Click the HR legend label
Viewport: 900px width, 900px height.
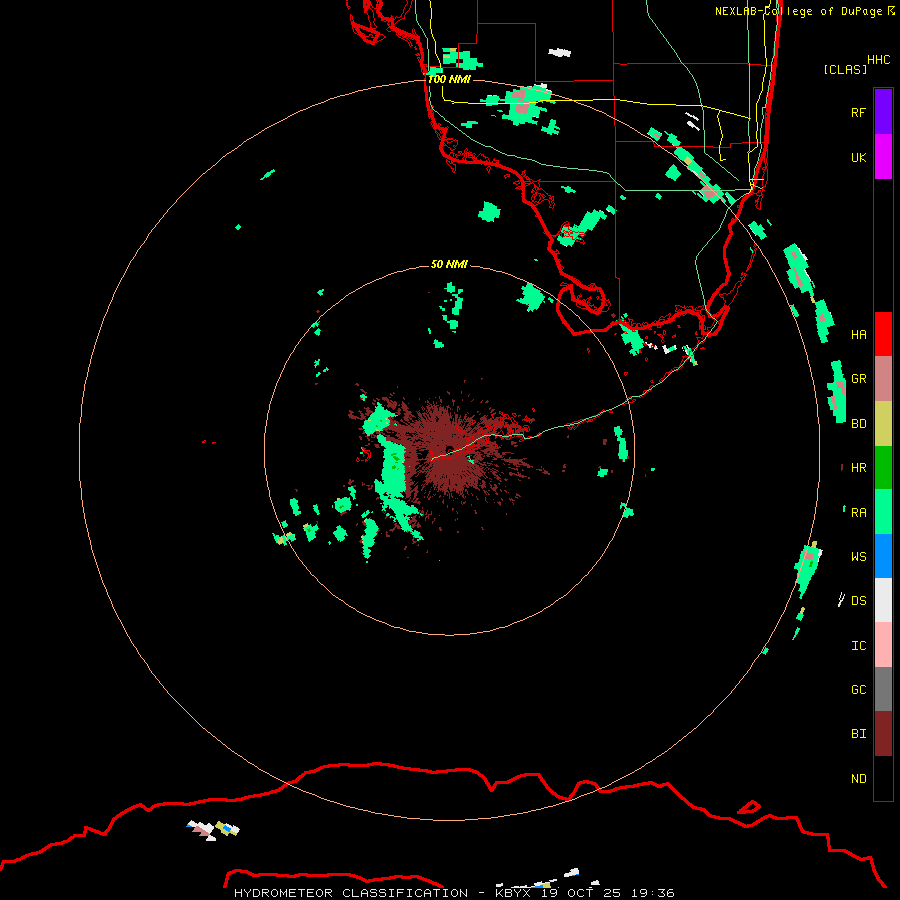click(858, 468)
